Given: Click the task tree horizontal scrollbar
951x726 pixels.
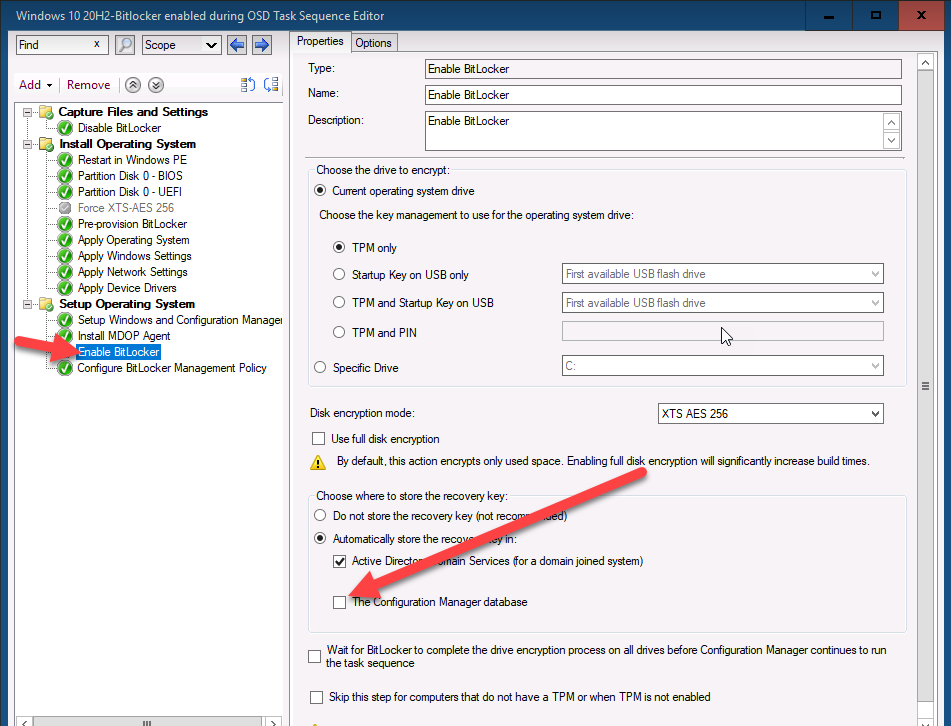Looking at the screenshot, I should point(148,722).
